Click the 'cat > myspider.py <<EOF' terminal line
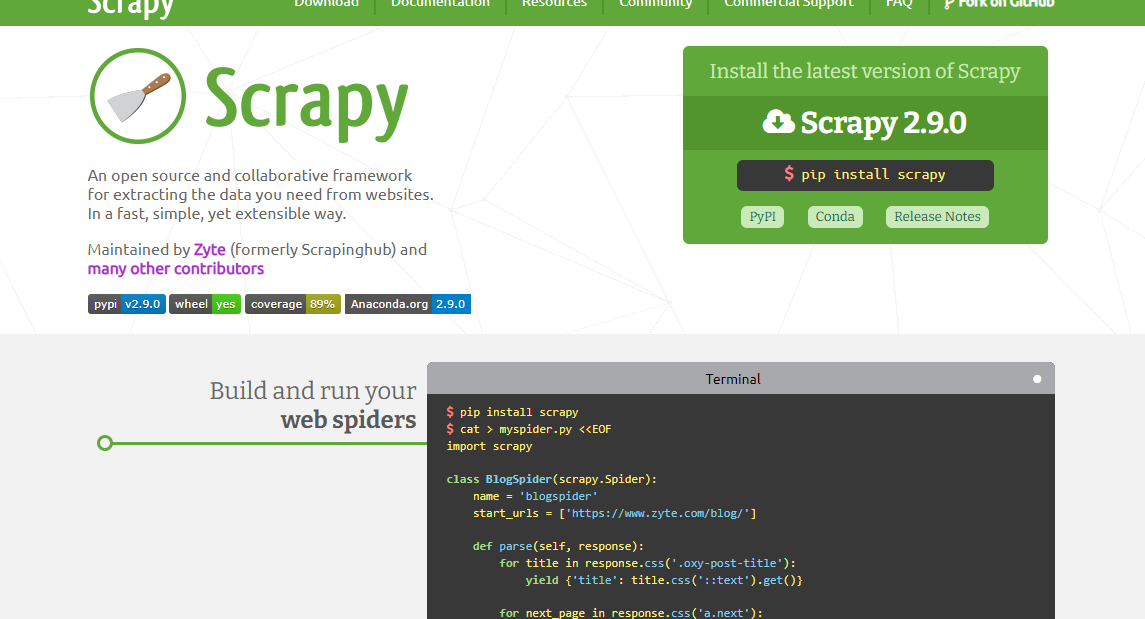The height and width of the screenshot is (619, 1145). [x=529, y=429]
